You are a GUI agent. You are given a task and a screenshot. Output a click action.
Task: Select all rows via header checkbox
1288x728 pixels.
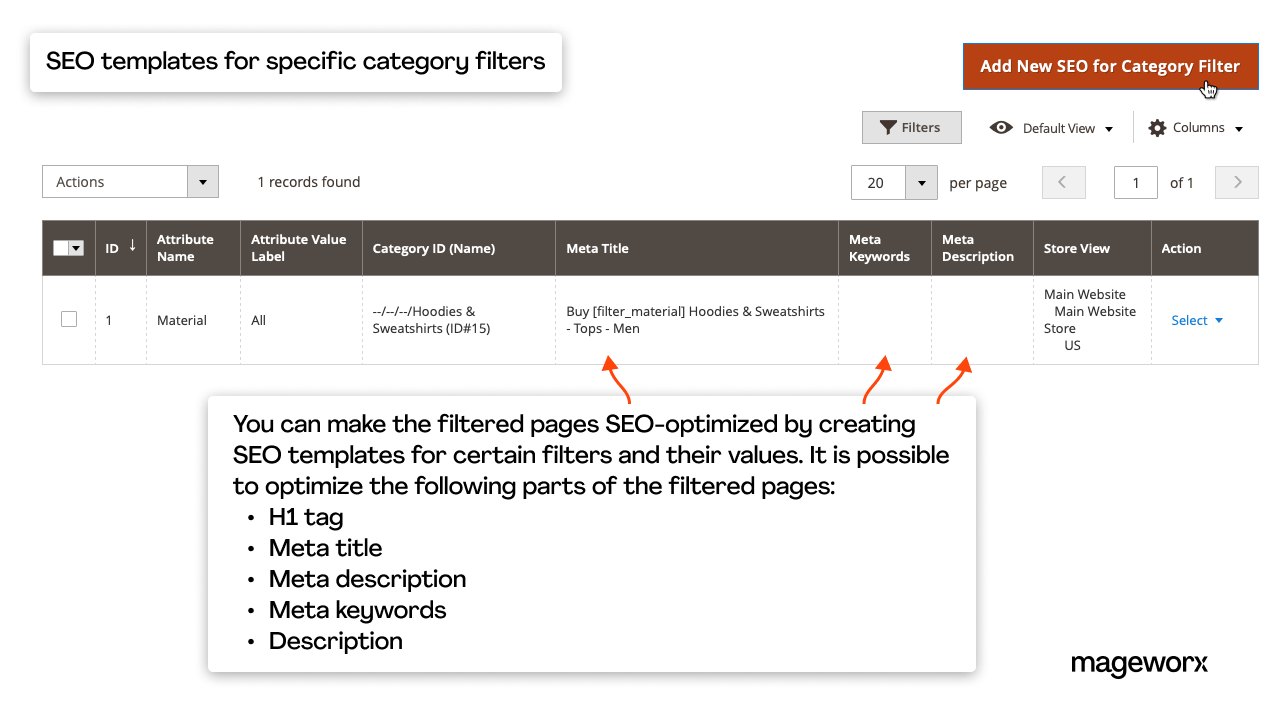point(61,247)
